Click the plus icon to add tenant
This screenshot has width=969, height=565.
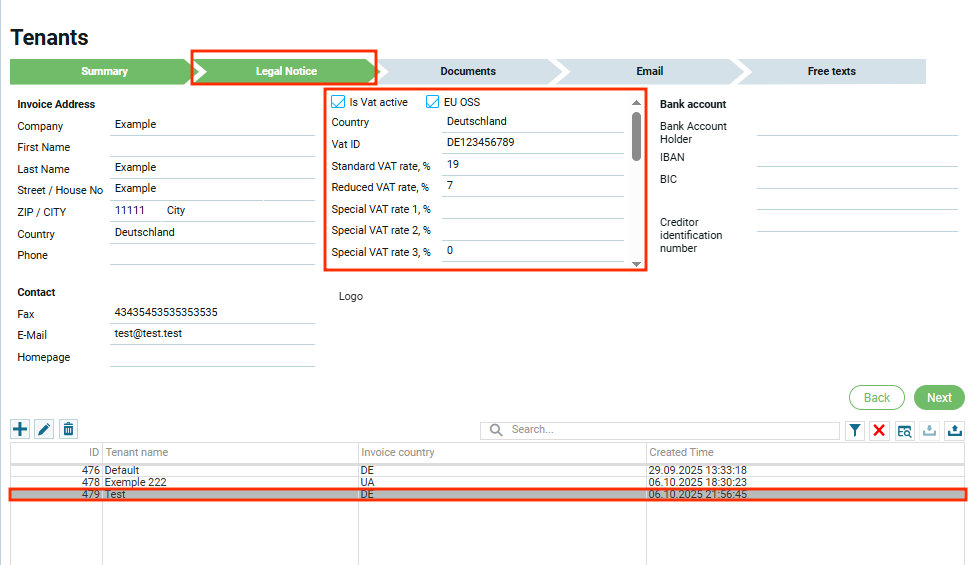pos(20,429)
